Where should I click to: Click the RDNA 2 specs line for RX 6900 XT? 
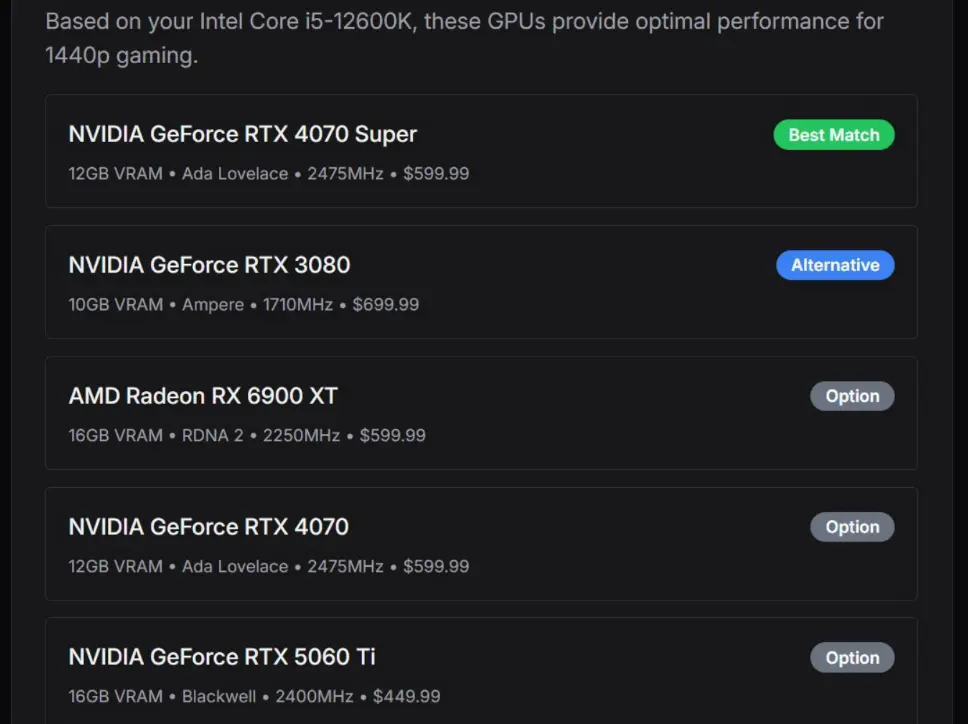(247, 435)
